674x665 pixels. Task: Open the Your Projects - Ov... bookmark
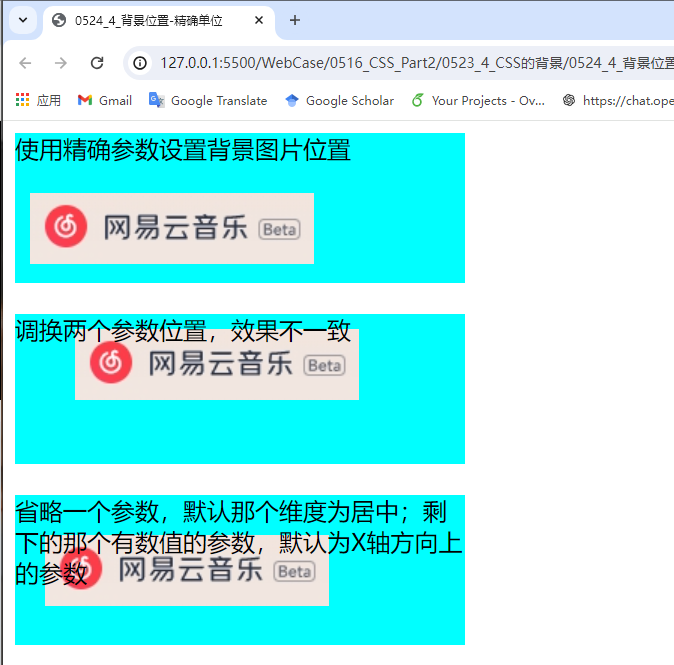[478, 100]
